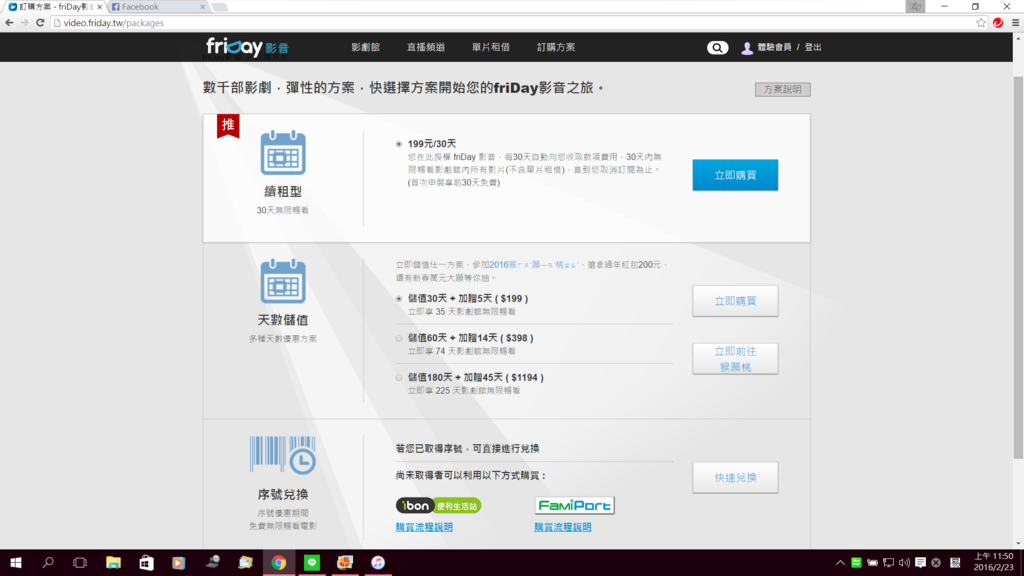This screenshot has width=1024, height=576.
Task: Select 儲值60天 + 加贈14天 option
Action: [x=399, y=338]
